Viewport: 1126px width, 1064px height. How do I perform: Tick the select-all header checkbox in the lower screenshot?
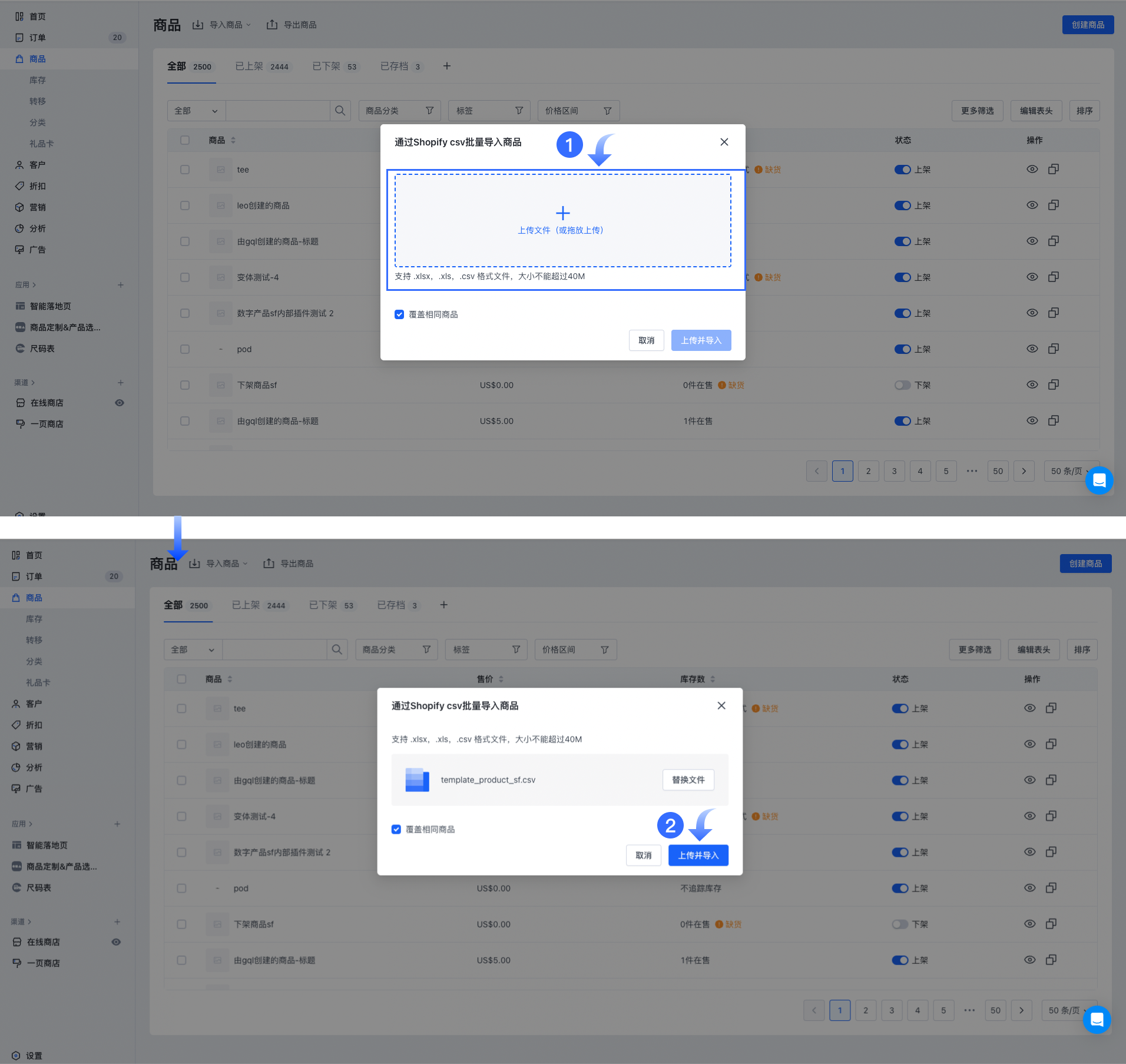click(181, 679)
